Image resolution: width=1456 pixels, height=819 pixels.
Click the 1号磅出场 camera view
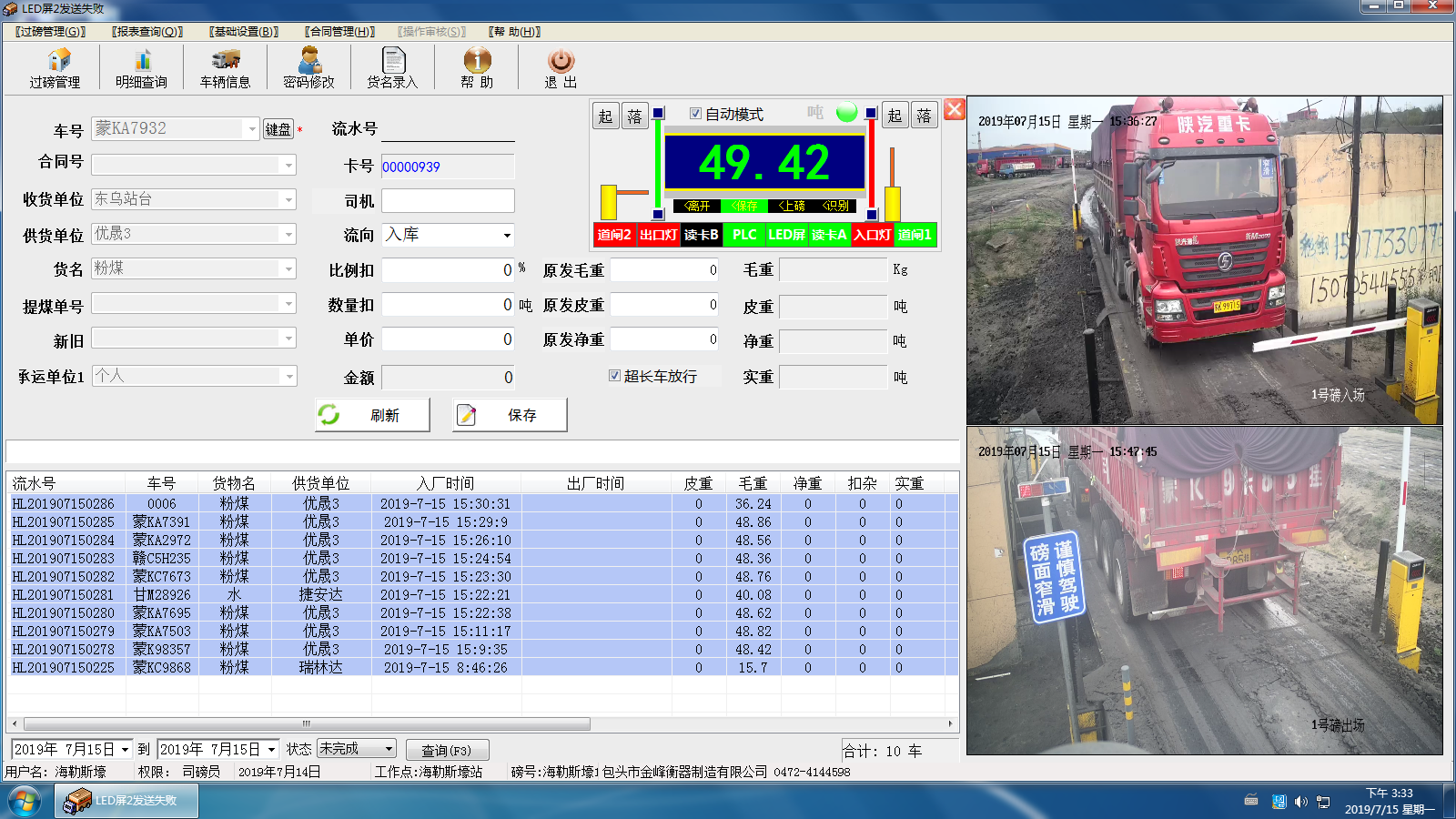click(x=1205, y=591)
